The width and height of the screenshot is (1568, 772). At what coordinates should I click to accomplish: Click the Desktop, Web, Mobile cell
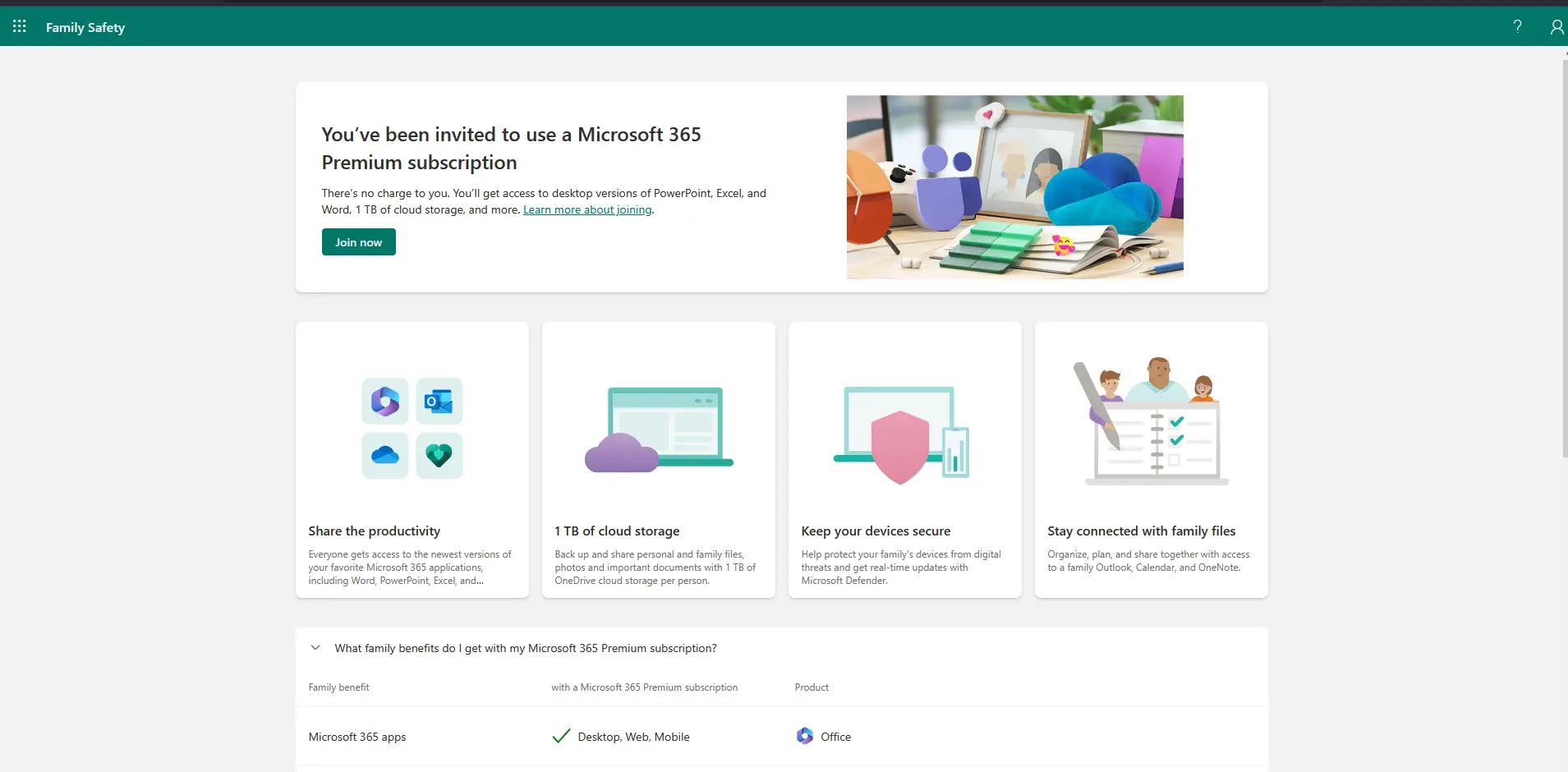point(634,737)
